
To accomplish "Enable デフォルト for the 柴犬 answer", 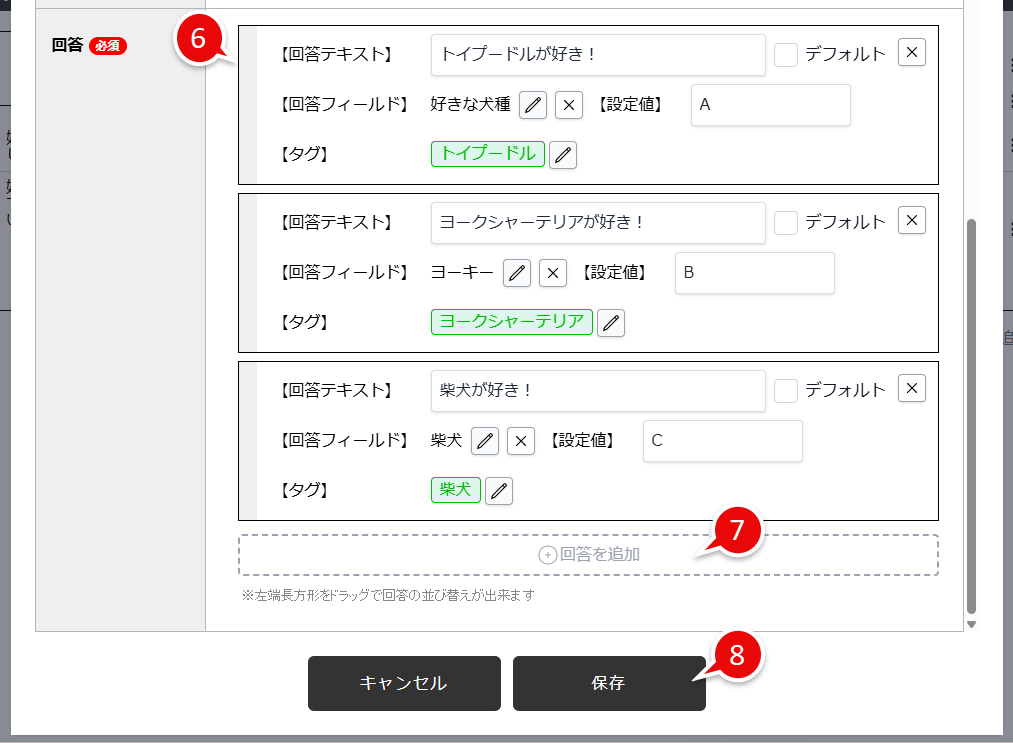I will tap(785, 388).
